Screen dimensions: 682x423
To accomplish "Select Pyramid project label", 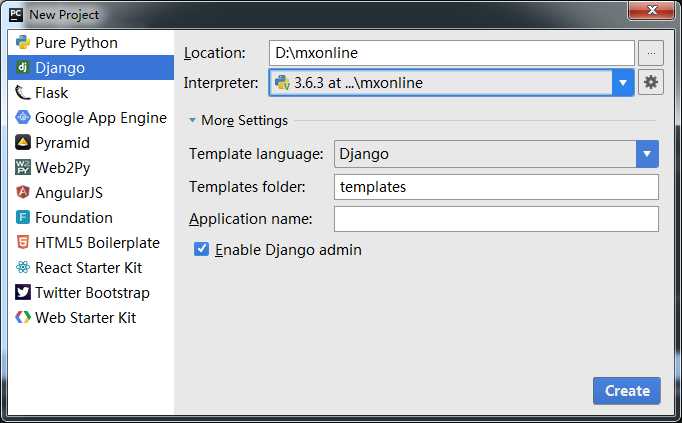I will (62, 143).
